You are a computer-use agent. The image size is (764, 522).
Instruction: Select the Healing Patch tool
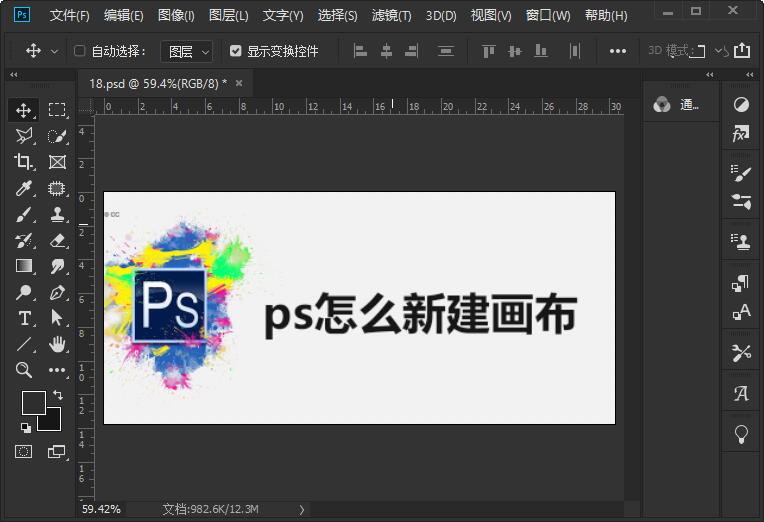57,188
